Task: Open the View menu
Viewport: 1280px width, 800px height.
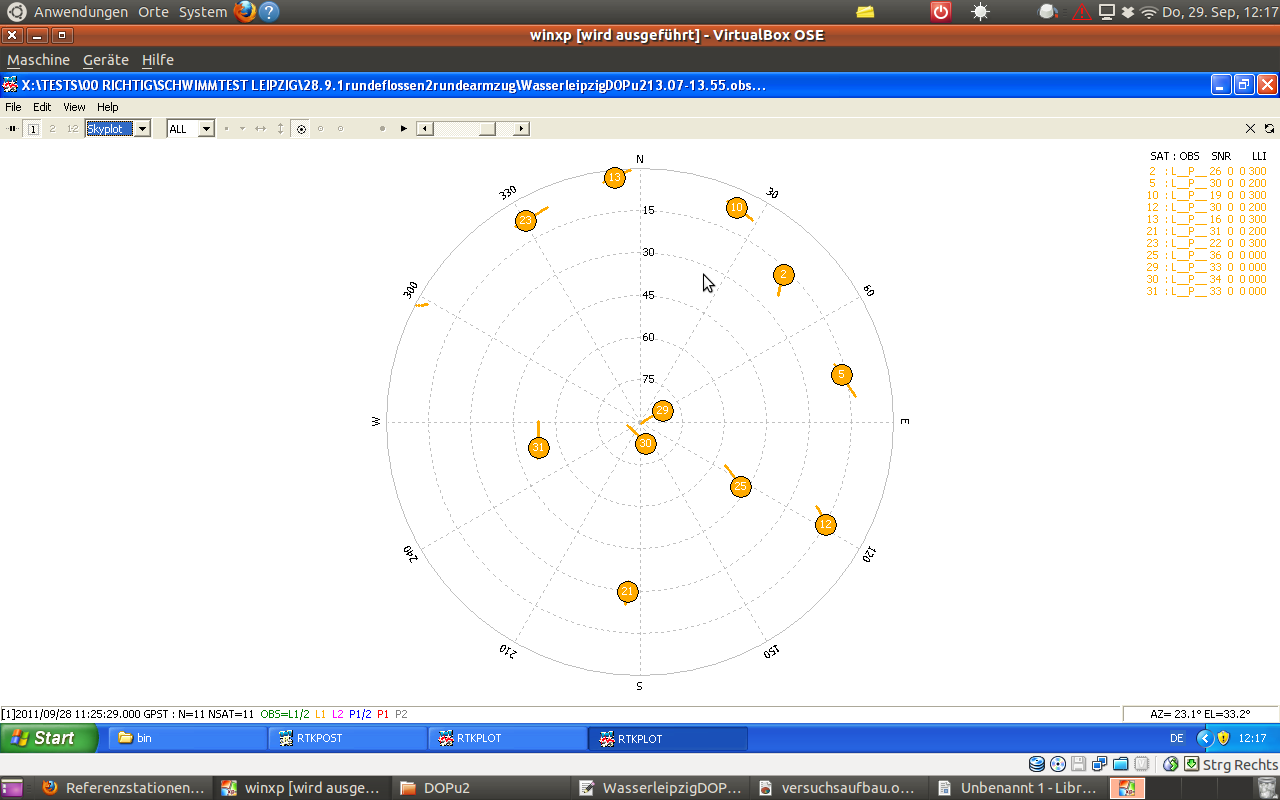Action: tap(74, 107)
